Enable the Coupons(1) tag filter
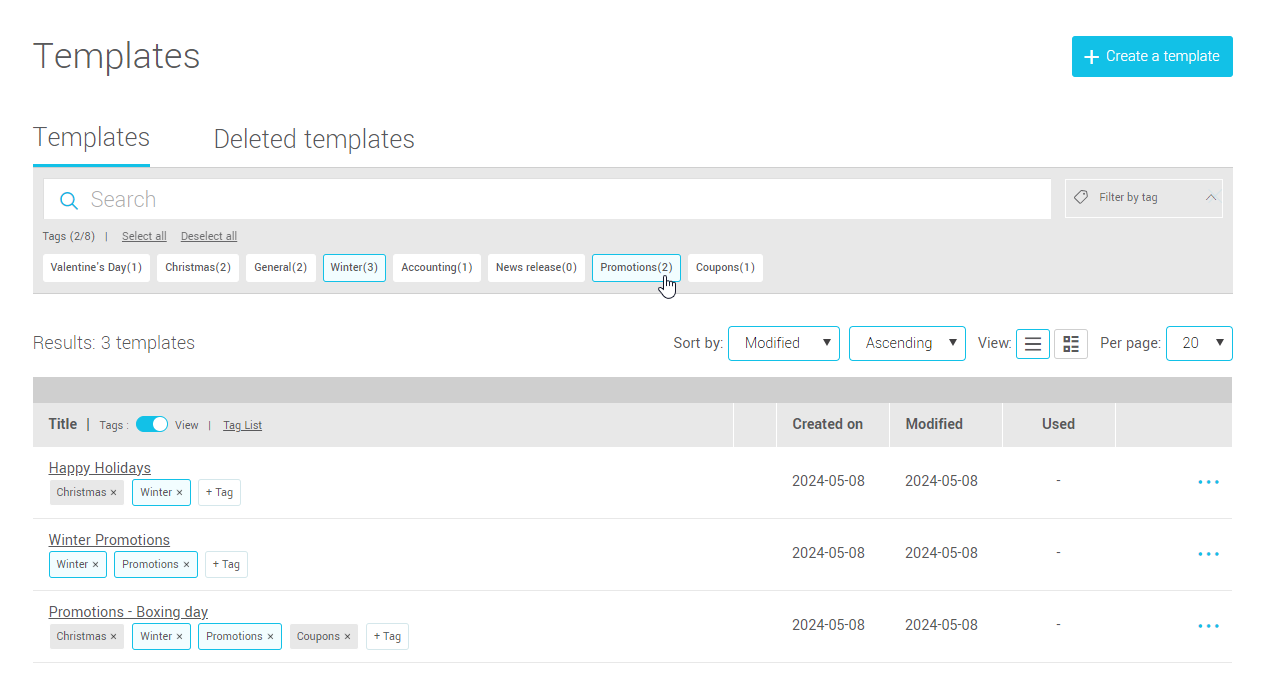Image resolution: width=1273 pixels, height=699 pixels. [725, 268]
